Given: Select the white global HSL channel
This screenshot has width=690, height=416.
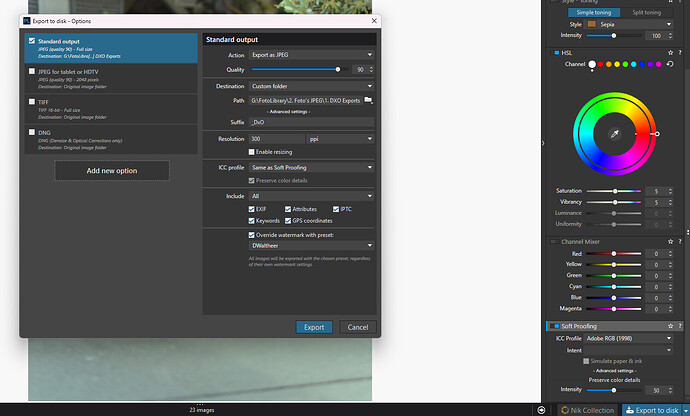Looking at the screenshot, I should (x=592, y=64).
